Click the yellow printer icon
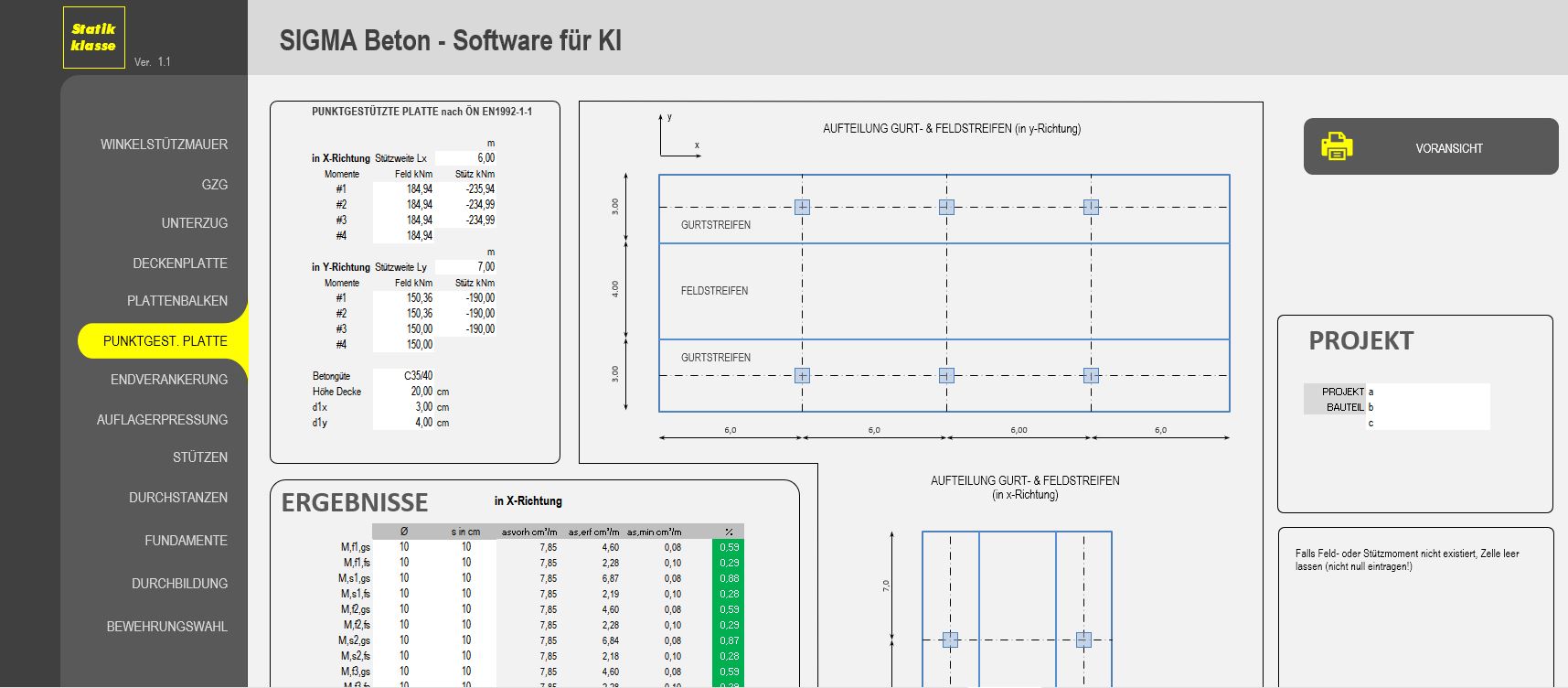Image resolution: width=1568 pixels, height=688 pixels. coord(1336,146)
